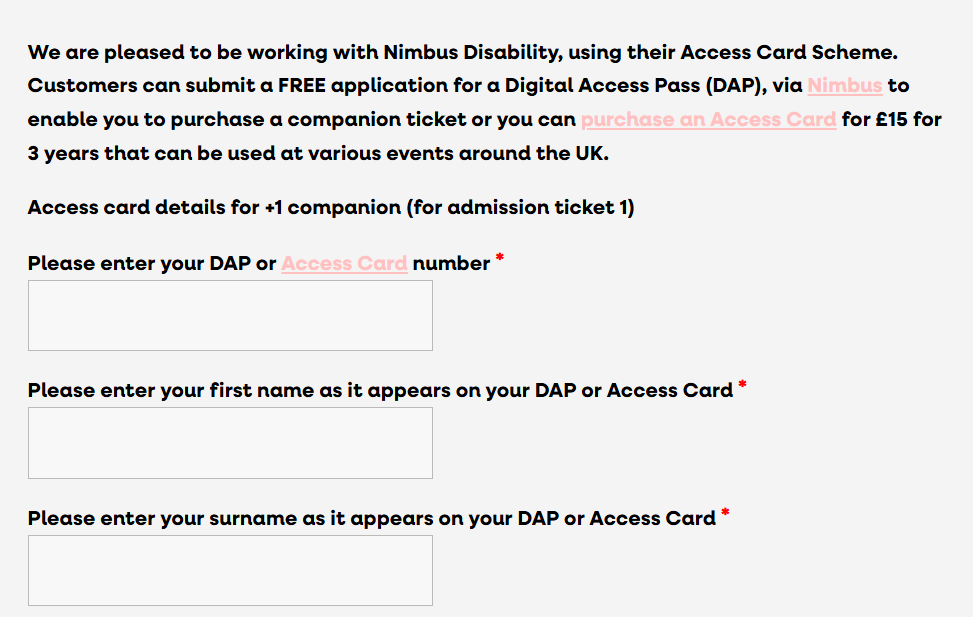
Task: Focus the DAP or Access Card number field
Action: pyautogui.click(x=230, y=316)
